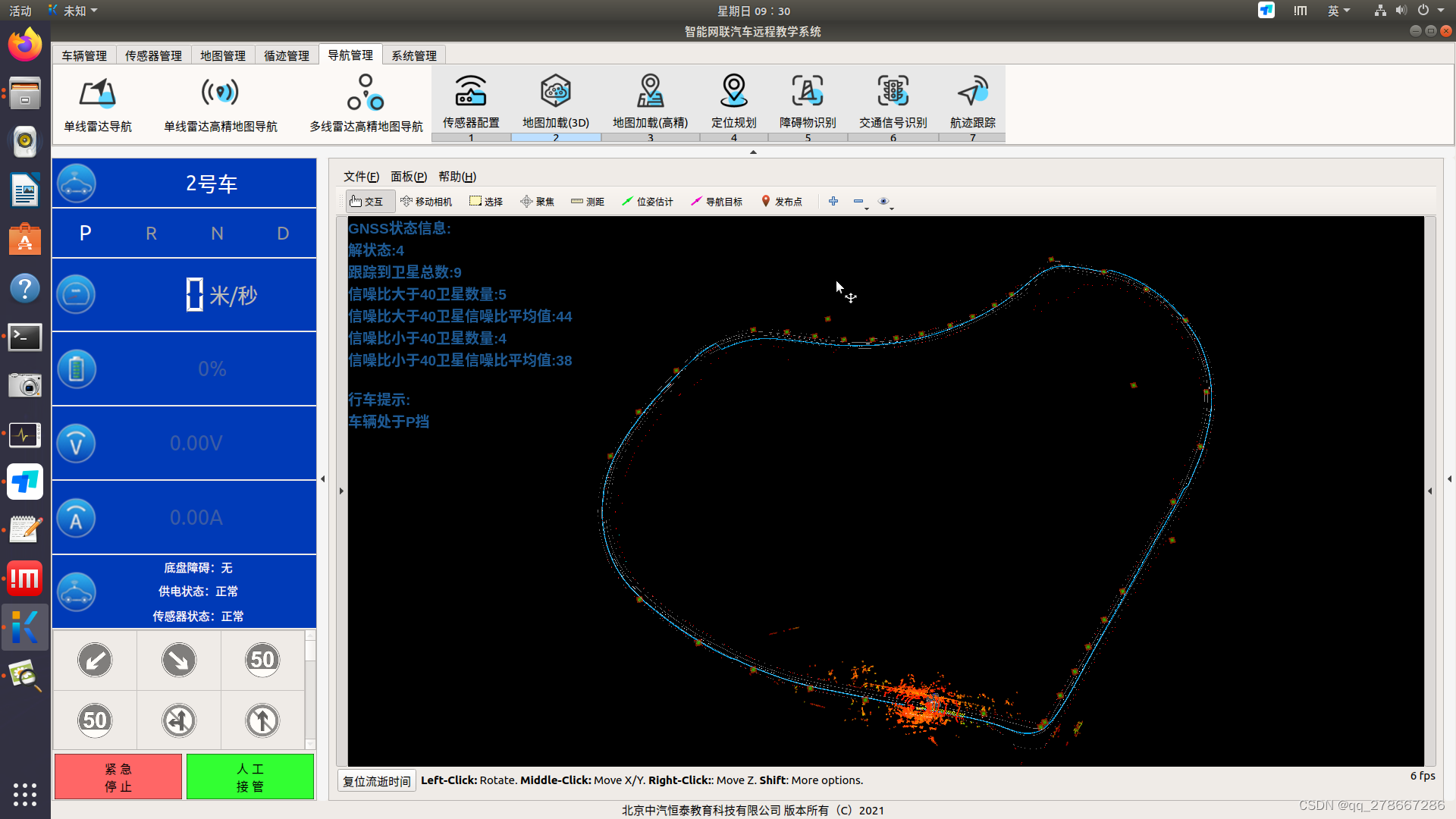Choose the 发布点 publish point tool
This screenshot has height=819, width=1456.
click(782, 202)
